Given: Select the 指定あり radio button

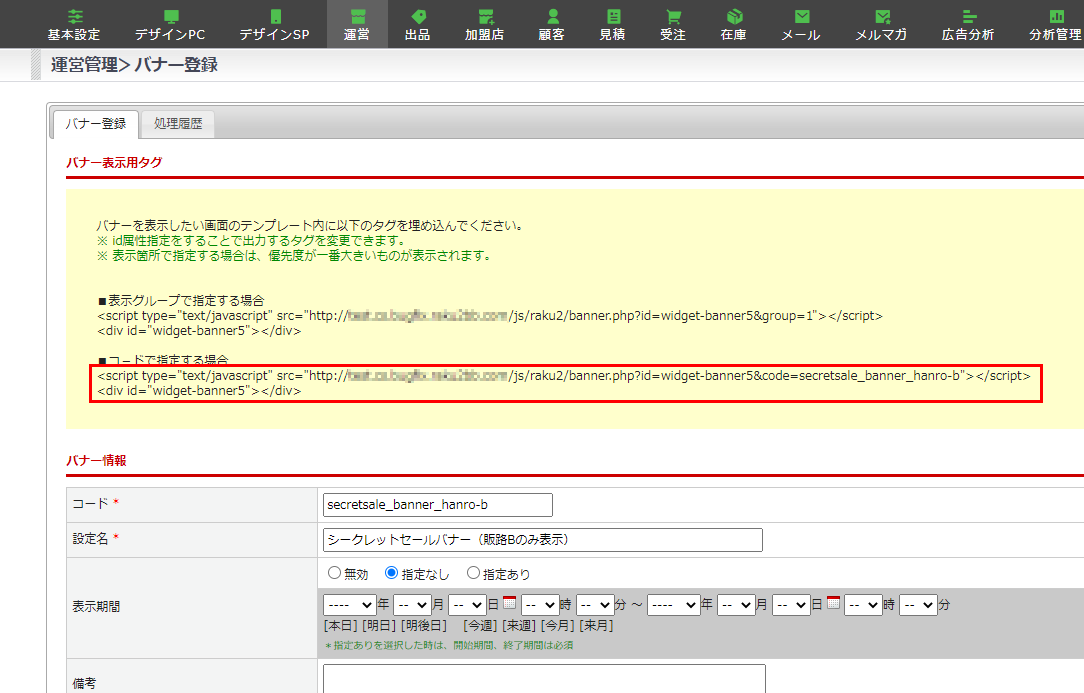Looking at the screenshot, I should coord(474,574).
